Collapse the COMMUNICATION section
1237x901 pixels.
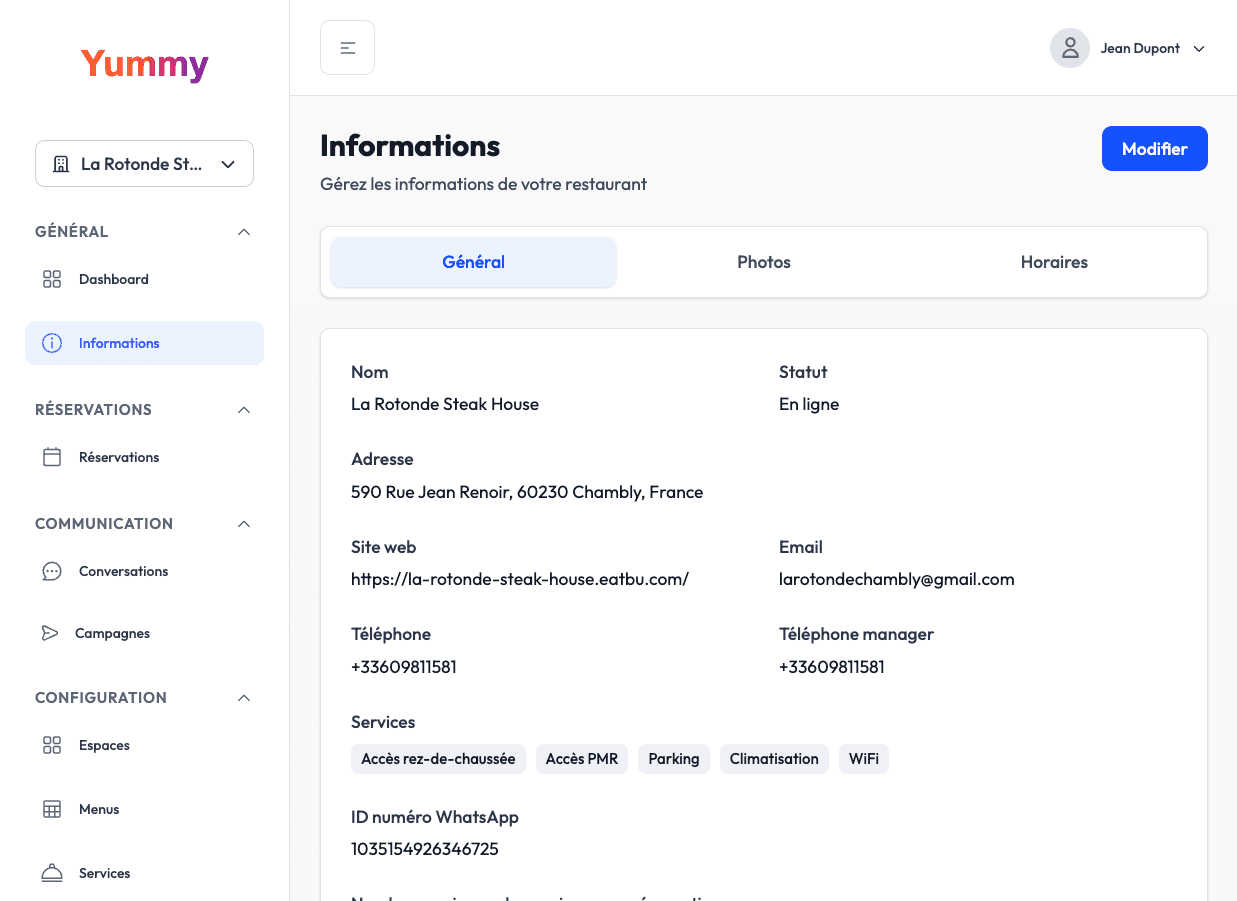(x=244, y=523)
